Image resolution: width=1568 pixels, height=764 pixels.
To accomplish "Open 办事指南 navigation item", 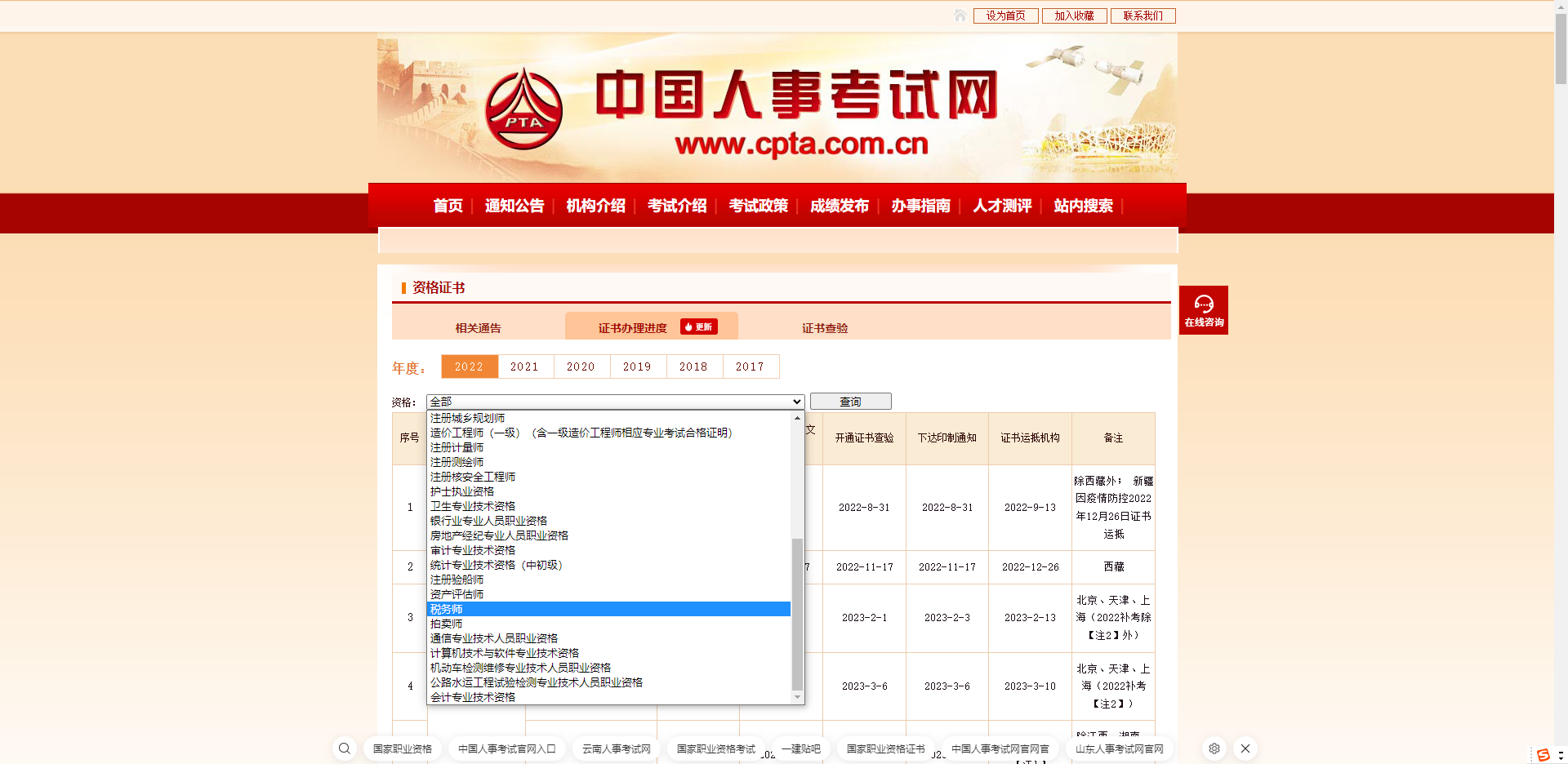I will [921, 206].
